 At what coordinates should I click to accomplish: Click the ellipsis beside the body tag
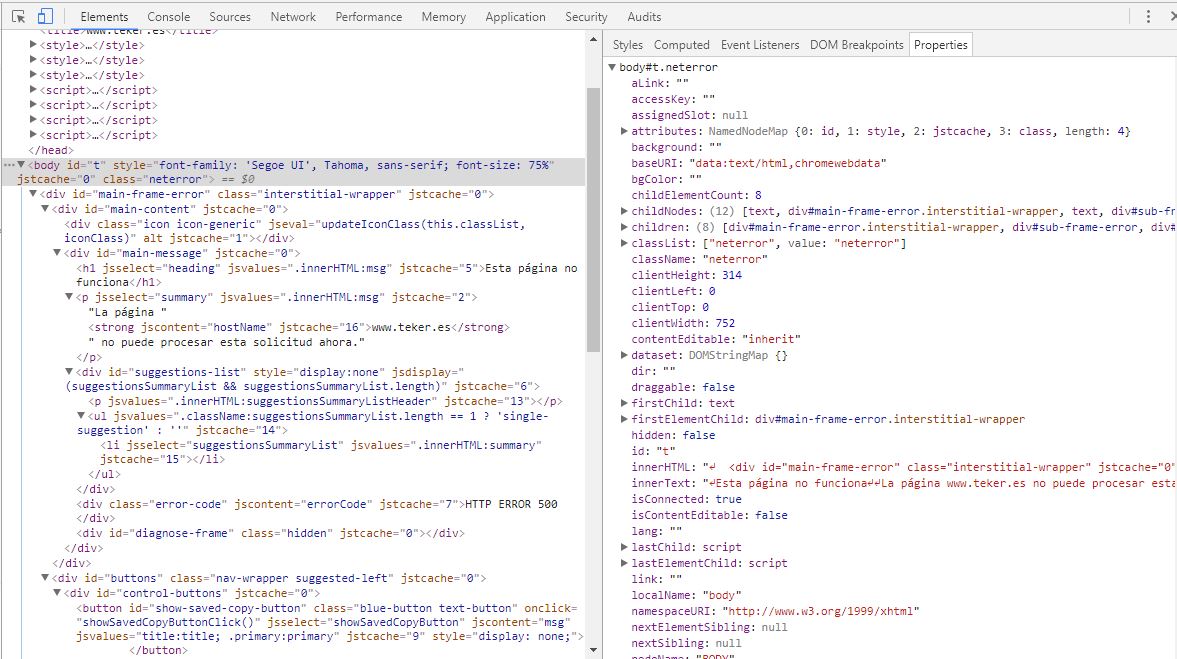pyautogui.click(x=9, y=165)
